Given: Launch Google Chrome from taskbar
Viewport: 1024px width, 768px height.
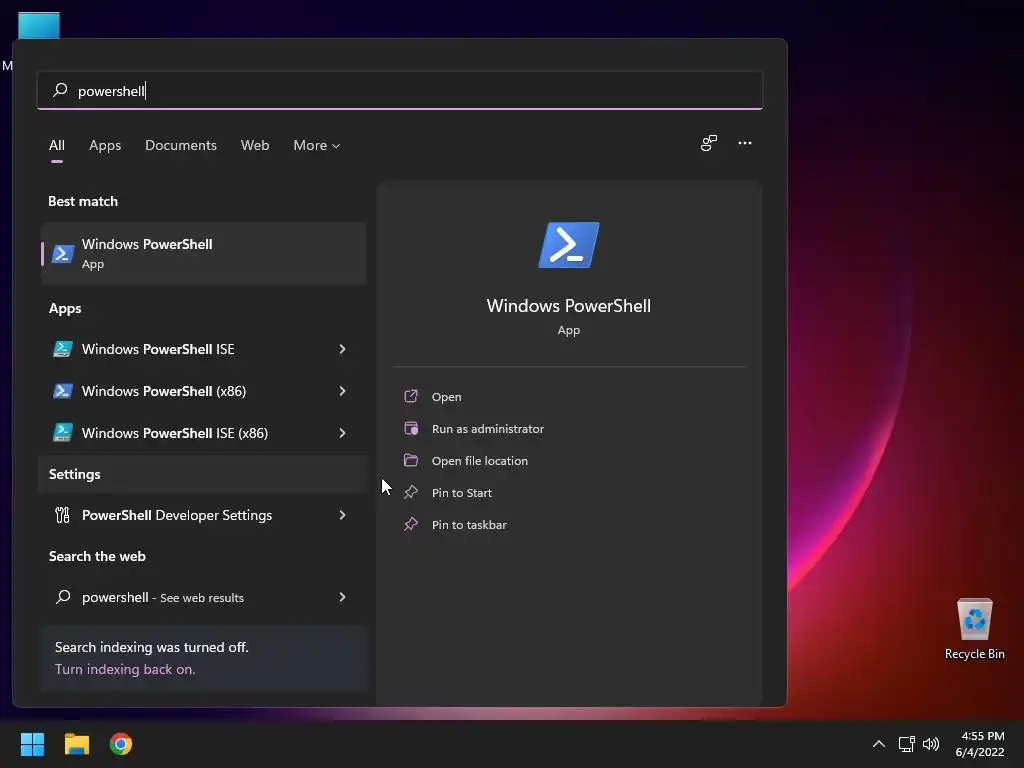Looking at the screenshot, I should pos(121,744).
